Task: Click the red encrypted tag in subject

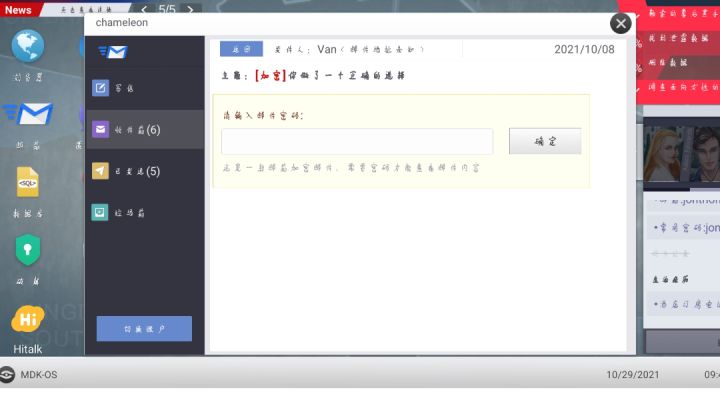Action: (270, 75)
